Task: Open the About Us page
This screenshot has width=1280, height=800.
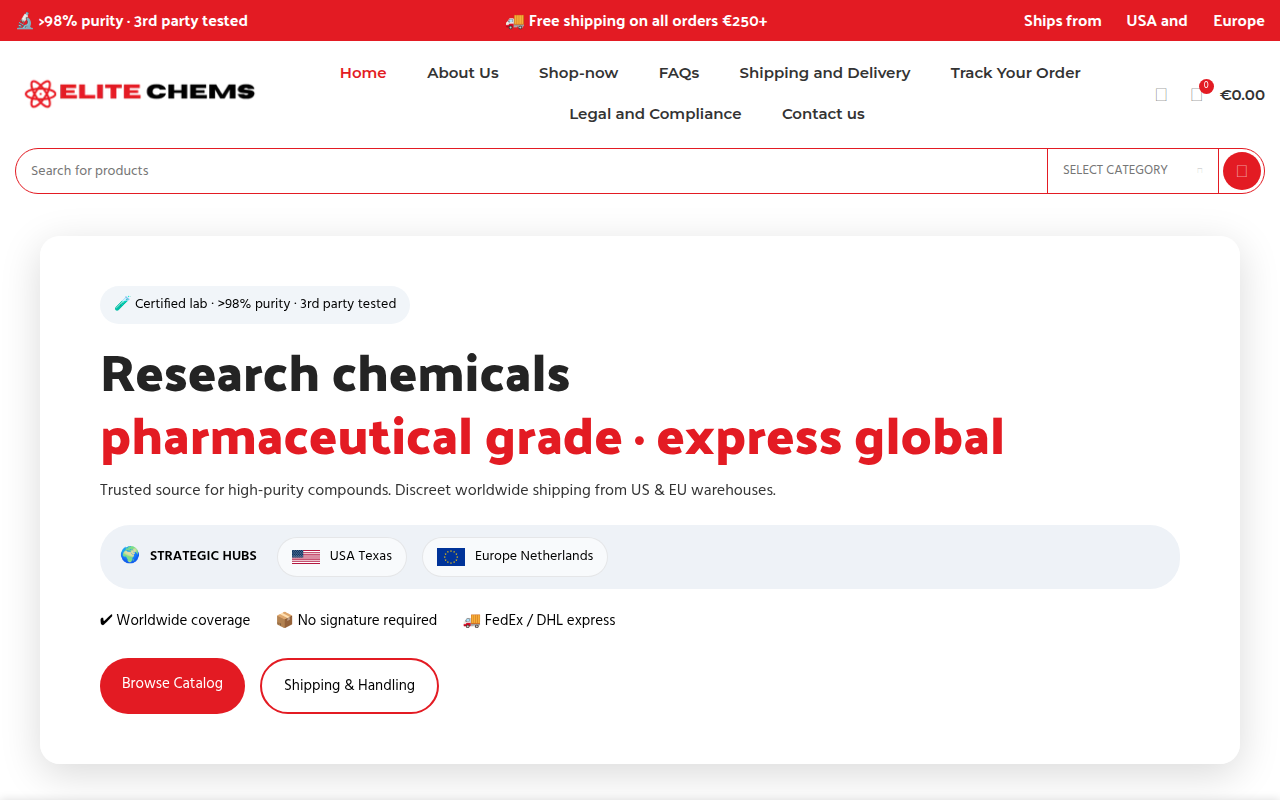Action: click(x=463, y=73)
